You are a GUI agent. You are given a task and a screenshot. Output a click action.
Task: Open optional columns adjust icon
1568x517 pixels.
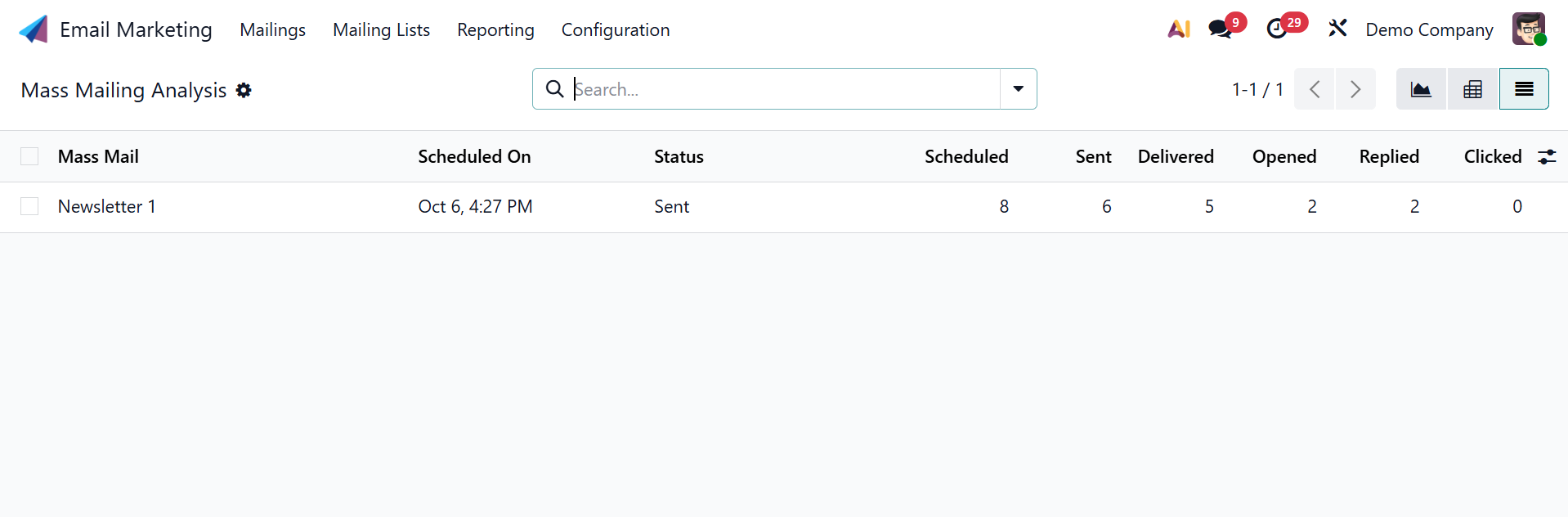coord(1547,157)
